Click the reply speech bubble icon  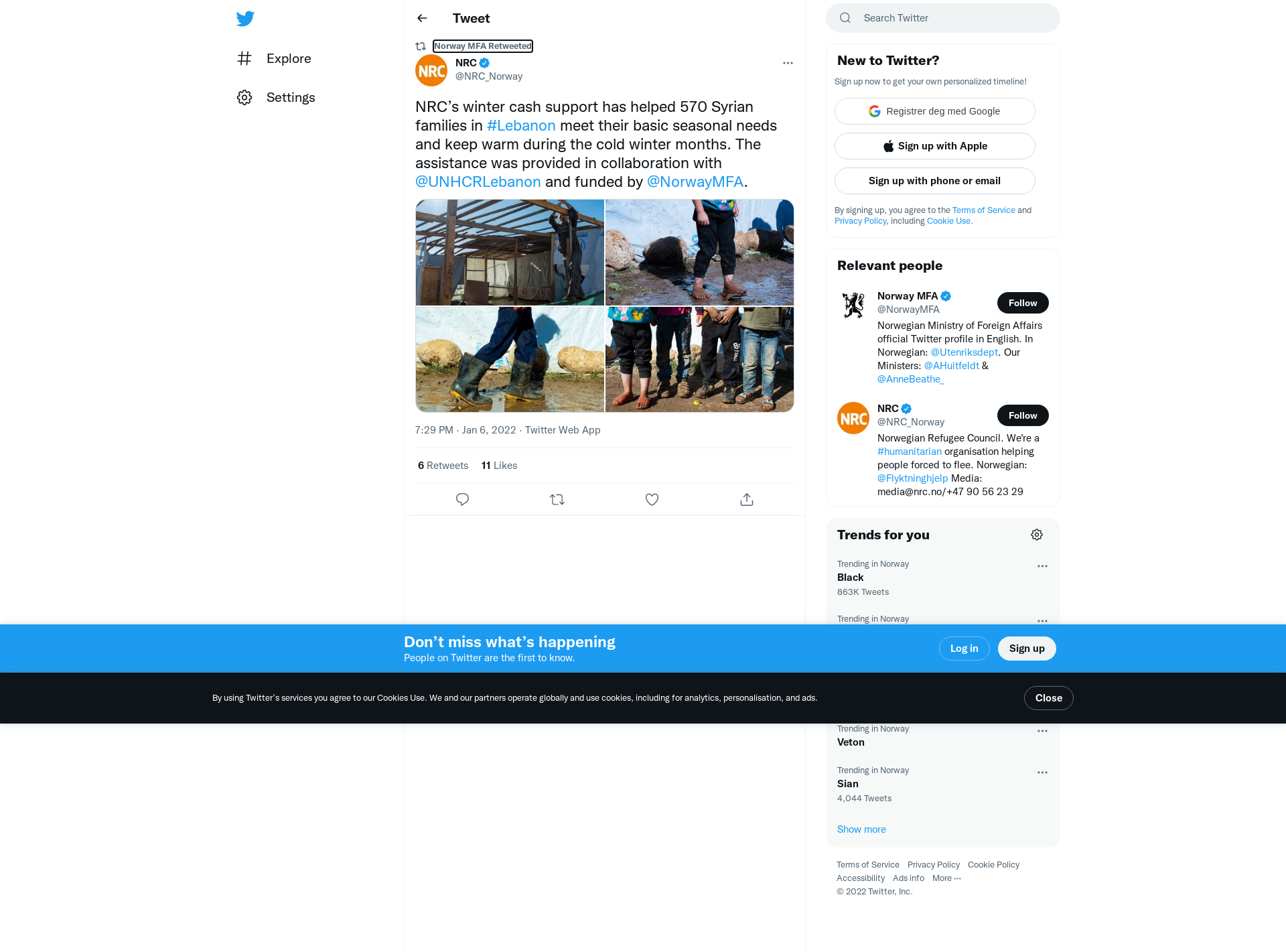point(462,500)
